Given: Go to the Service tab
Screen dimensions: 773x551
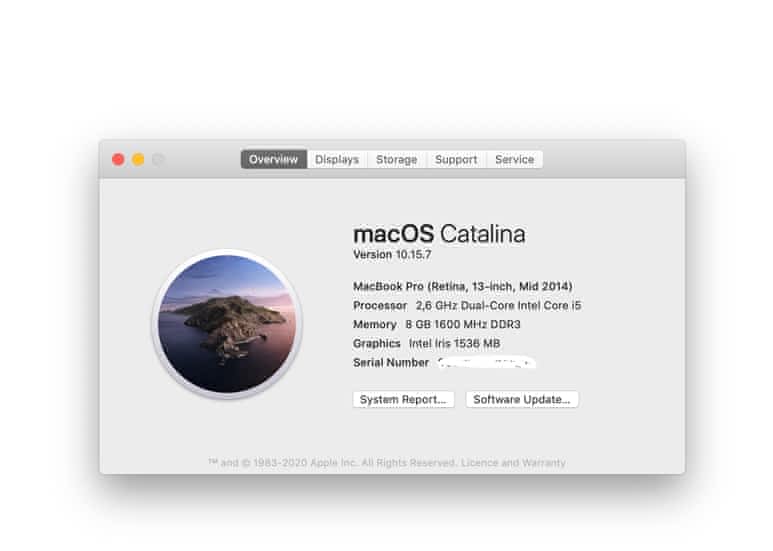Looking at the screenshot, I should click(x=515, y=159).
